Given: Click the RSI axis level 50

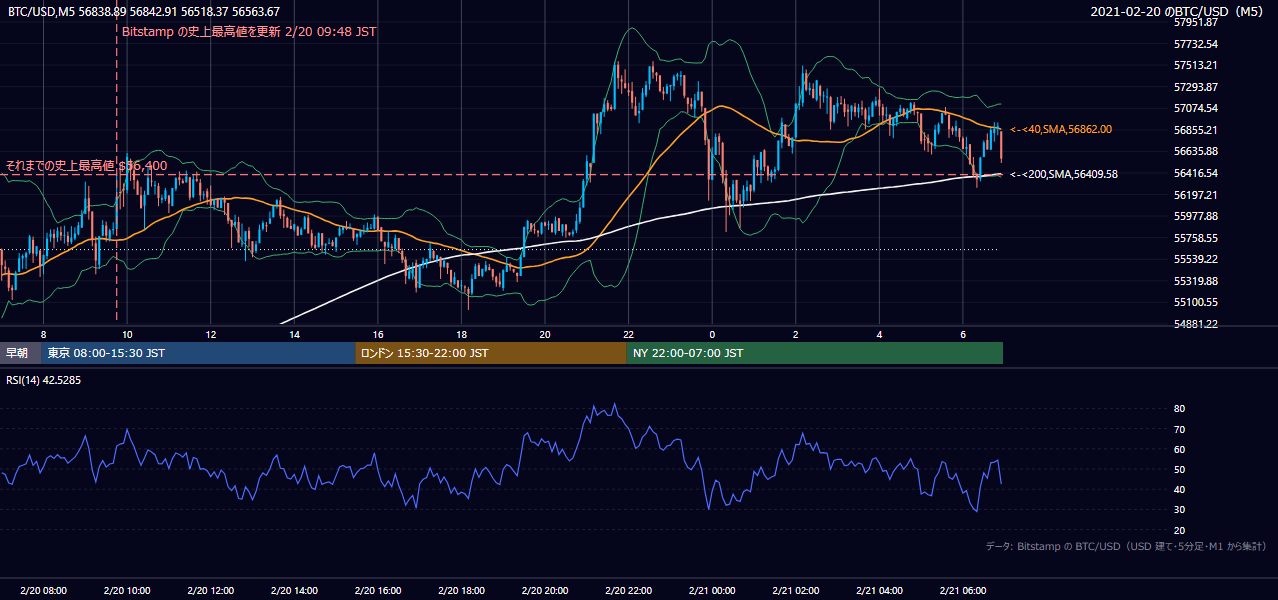Looking at the screenshot, I should click(x=1179, y=469).
